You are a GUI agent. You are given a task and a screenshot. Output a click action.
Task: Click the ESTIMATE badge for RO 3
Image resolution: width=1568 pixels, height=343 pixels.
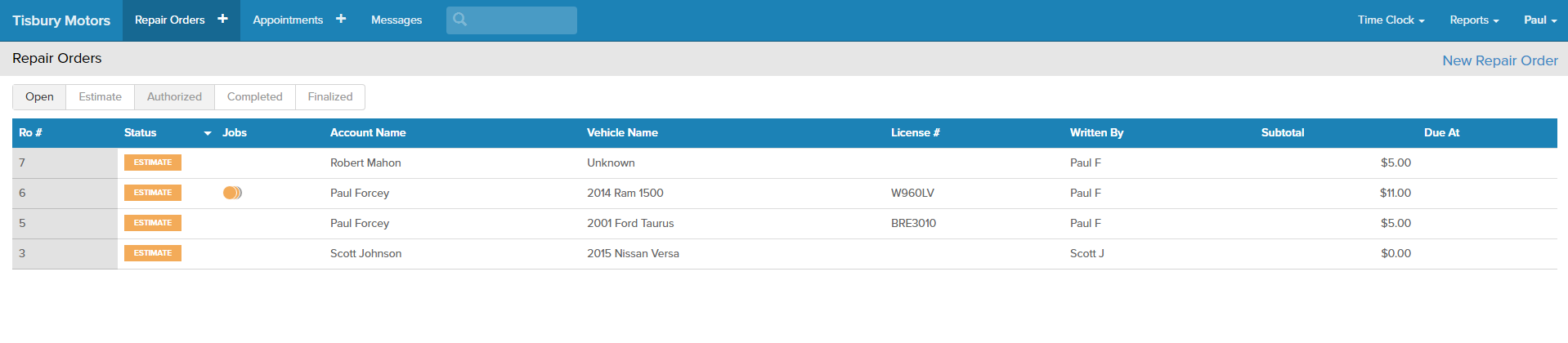point(153,253)
